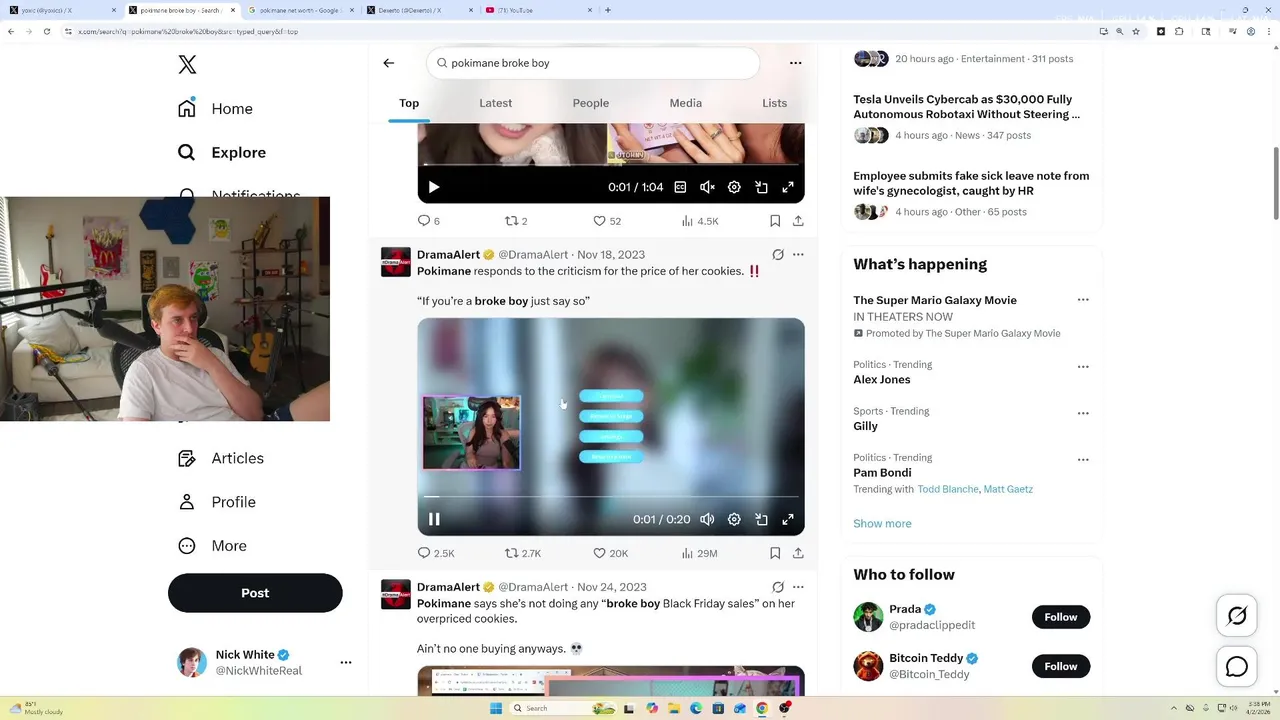Enter fullscreen on the 1:04 video
The height and width of the screenshot is (720, 1280).
pos(788,187)
